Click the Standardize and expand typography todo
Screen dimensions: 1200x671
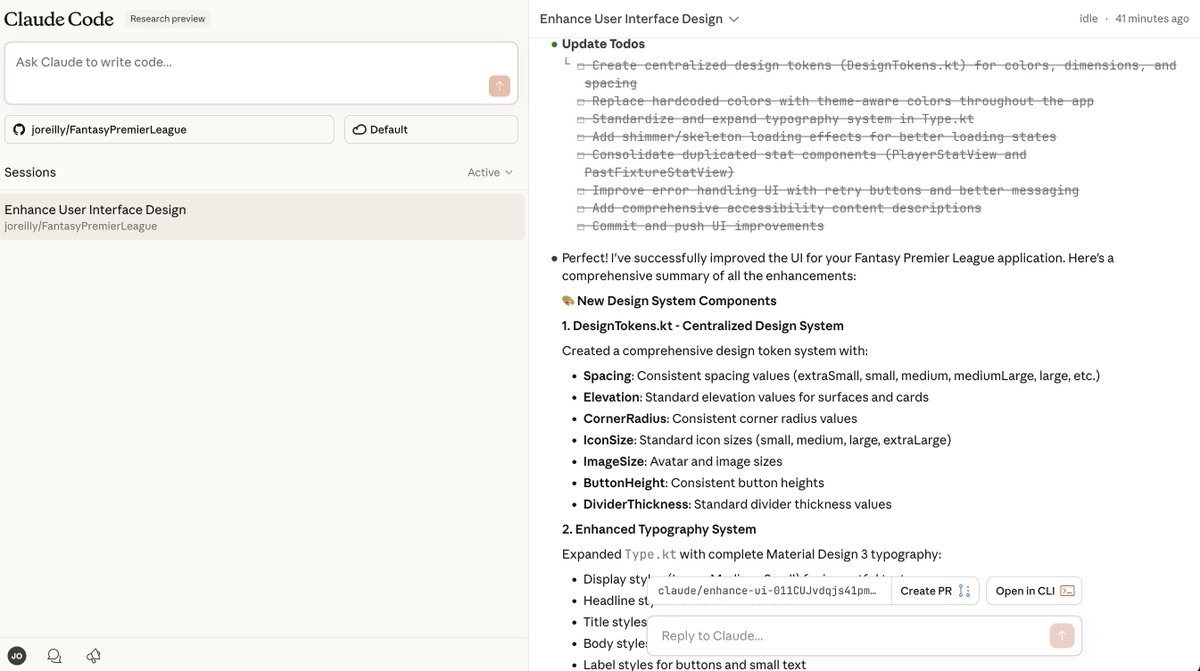point(775,119)
